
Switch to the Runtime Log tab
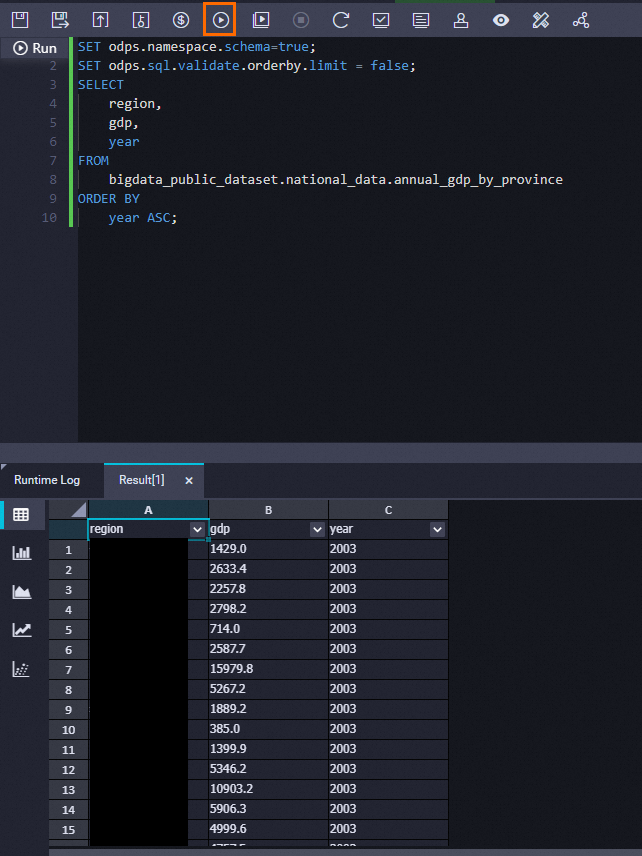pyautogui.click(x=47, y=480)
